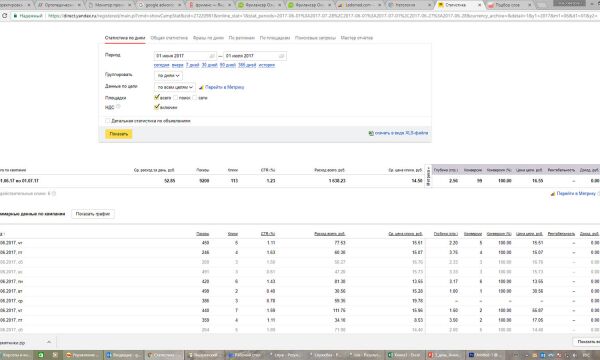Click the Показать все downloads button
Image resolution: width=600 pixels, height=360 pixels.
click(x=586, y=342)
